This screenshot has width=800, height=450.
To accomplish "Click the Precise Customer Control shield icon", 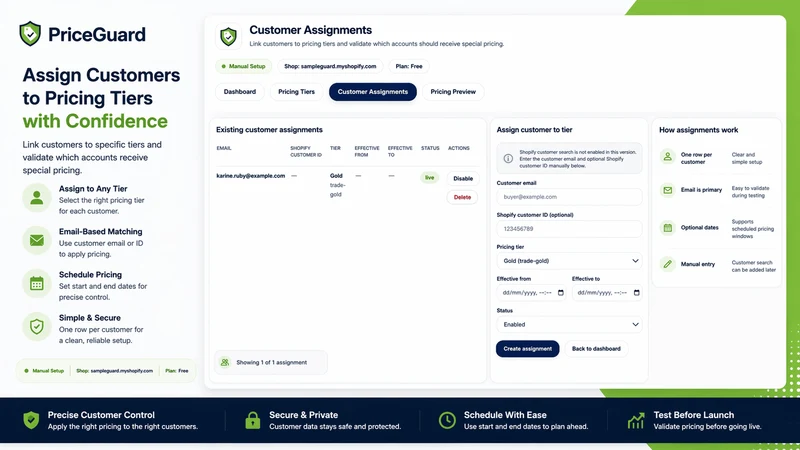I will (x=31, y=420).
